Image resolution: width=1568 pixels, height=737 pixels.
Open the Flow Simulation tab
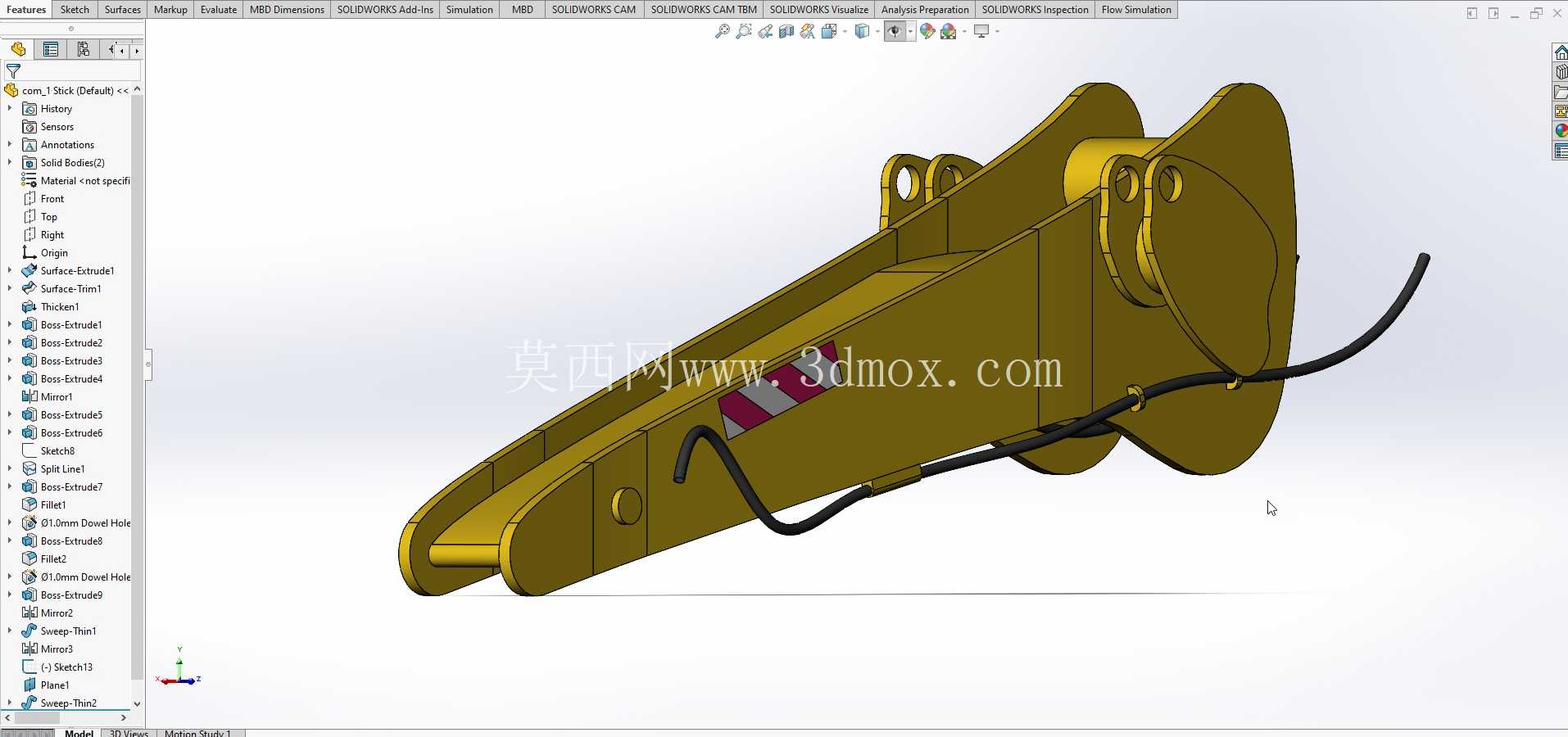pyautogui.click(x=1136, y=10)
